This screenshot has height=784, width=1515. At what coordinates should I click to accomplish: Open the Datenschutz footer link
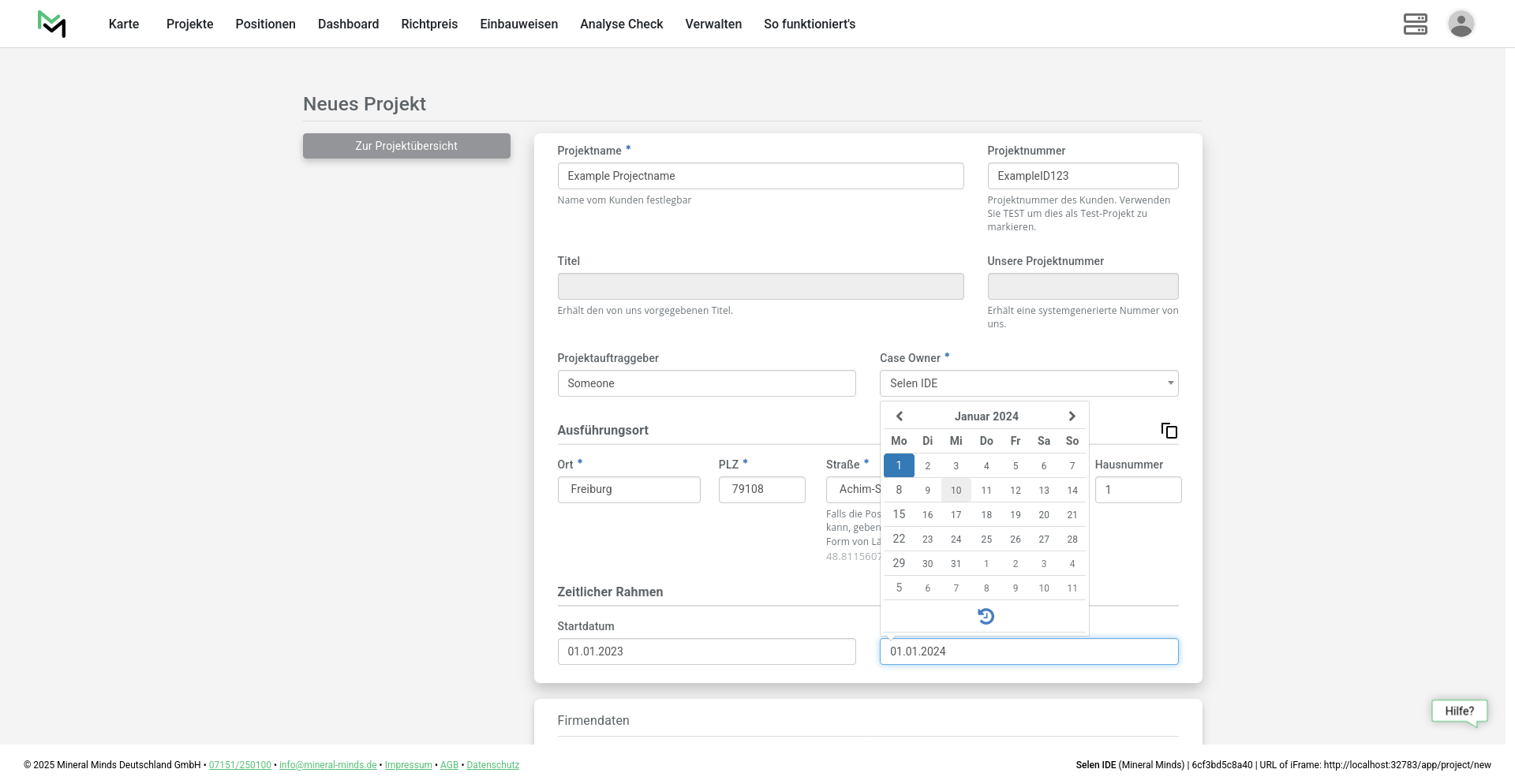(492, 765)
